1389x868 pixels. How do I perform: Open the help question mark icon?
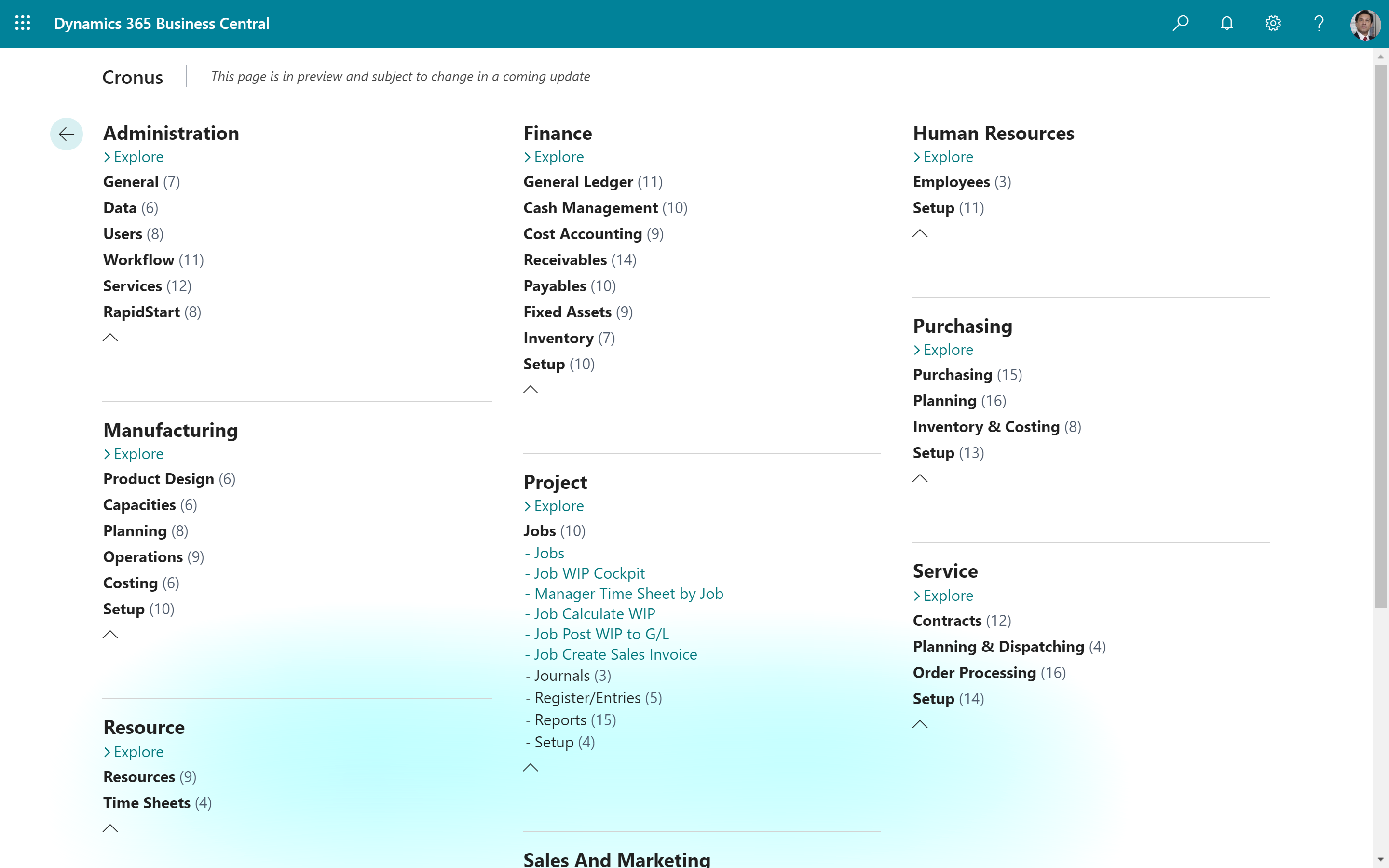(x=1319, y=23)
